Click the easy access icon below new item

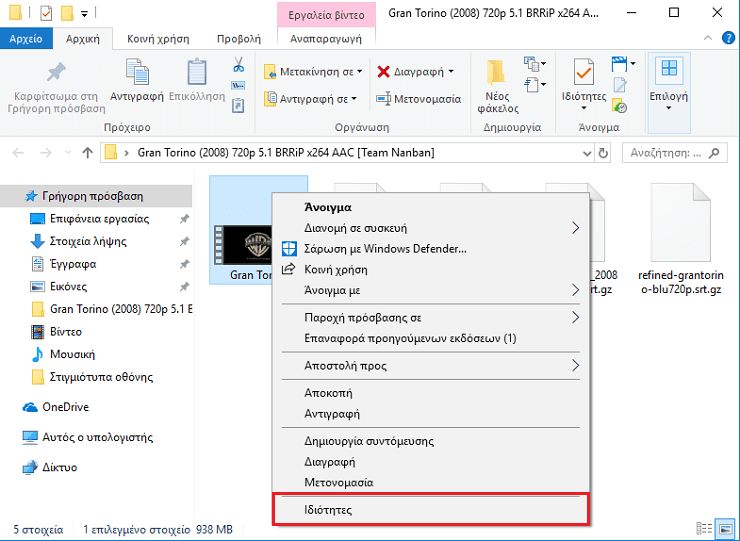coord(532,85)
